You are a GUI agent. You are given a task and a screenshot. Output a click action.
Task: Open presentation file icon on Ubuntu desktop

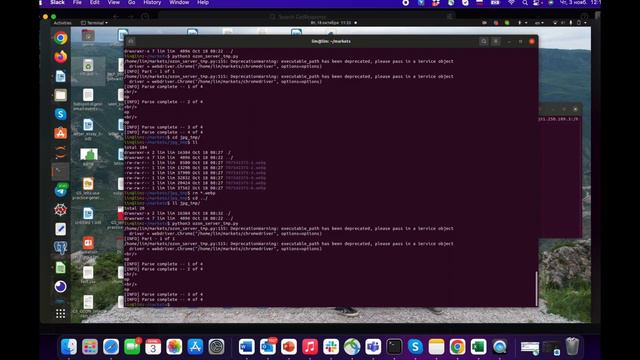pos(88,243)
